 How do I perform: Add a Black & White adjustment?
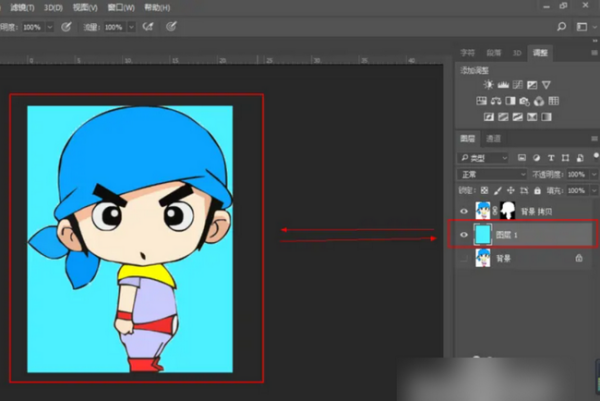tap(510, 101)
